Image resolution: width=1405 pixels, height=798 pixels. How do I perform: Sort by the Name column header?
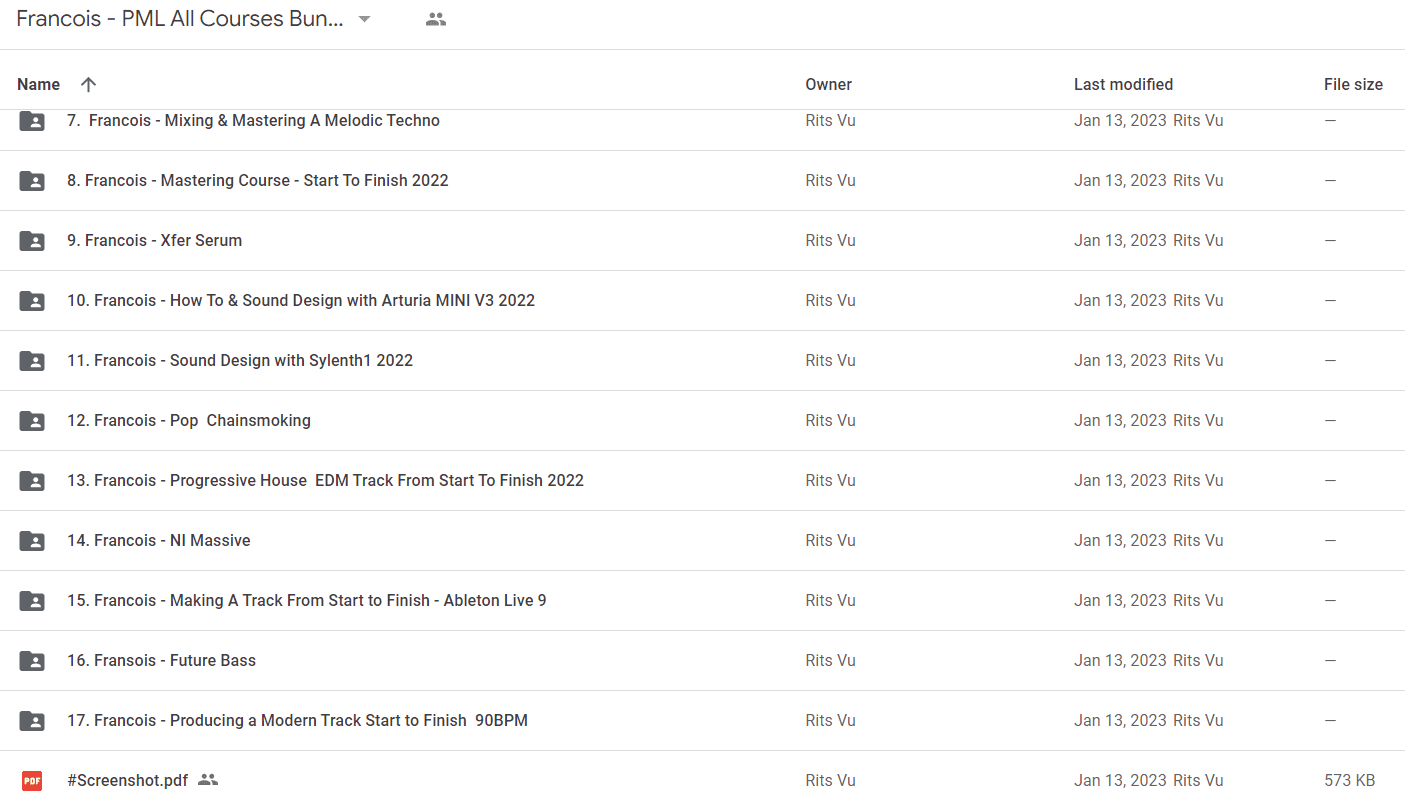[39, 84]
